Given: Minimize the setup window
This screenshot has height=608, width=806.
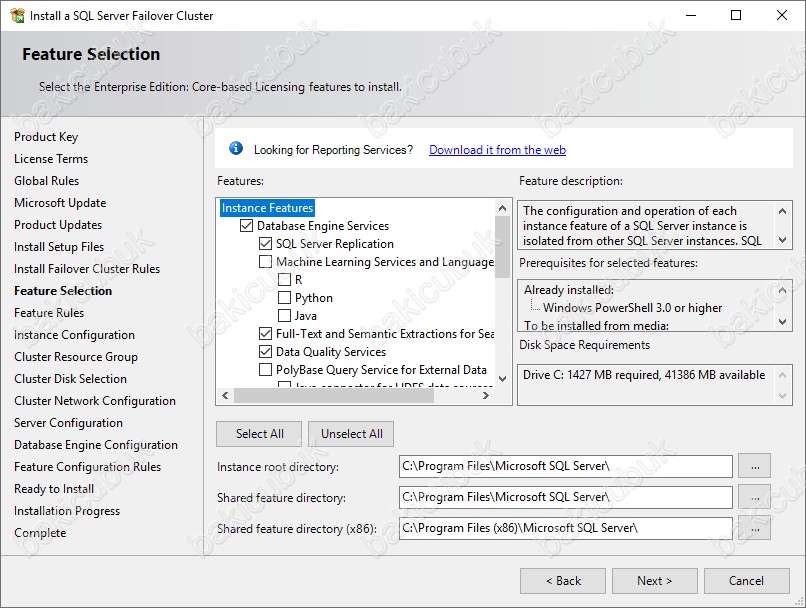Looking at the screenshot, I should (x=691, y=15).
